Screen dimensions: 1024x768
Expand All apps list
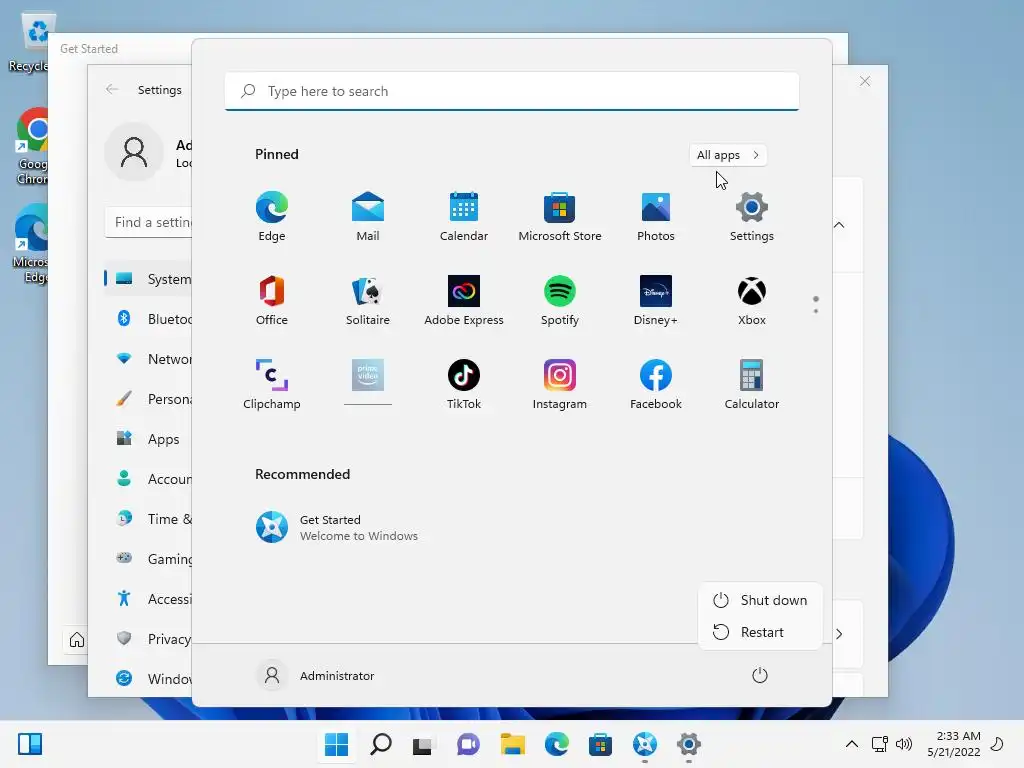[x=728, y=155]
